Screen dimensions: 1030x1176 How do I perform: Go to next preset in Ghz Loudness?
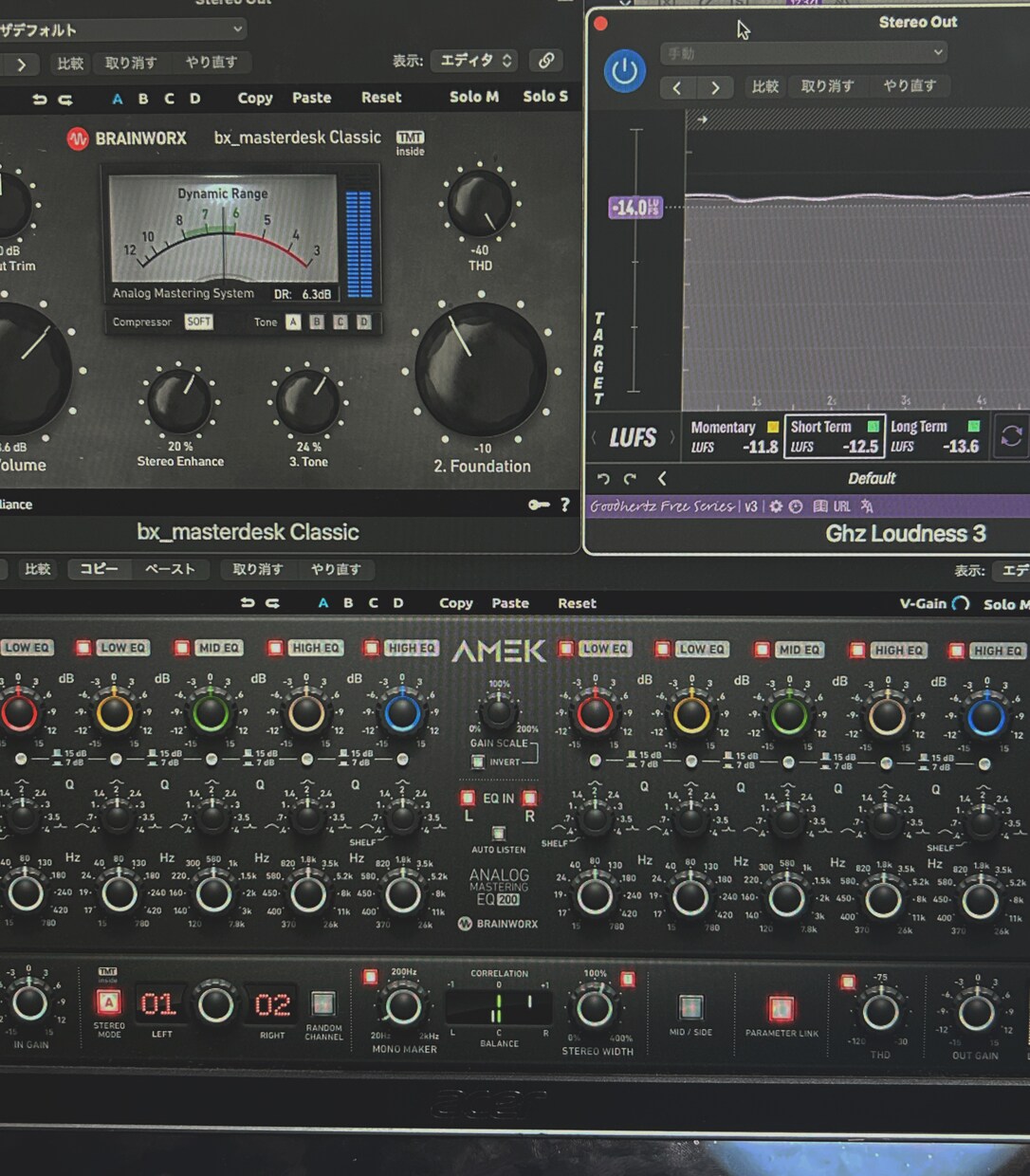(x=715, y=87)
